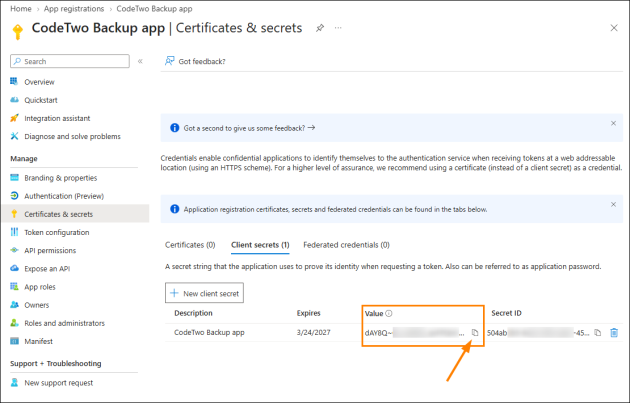
Task: Click the Authentication (Preview) icon
Action: [x=14, y=196]
